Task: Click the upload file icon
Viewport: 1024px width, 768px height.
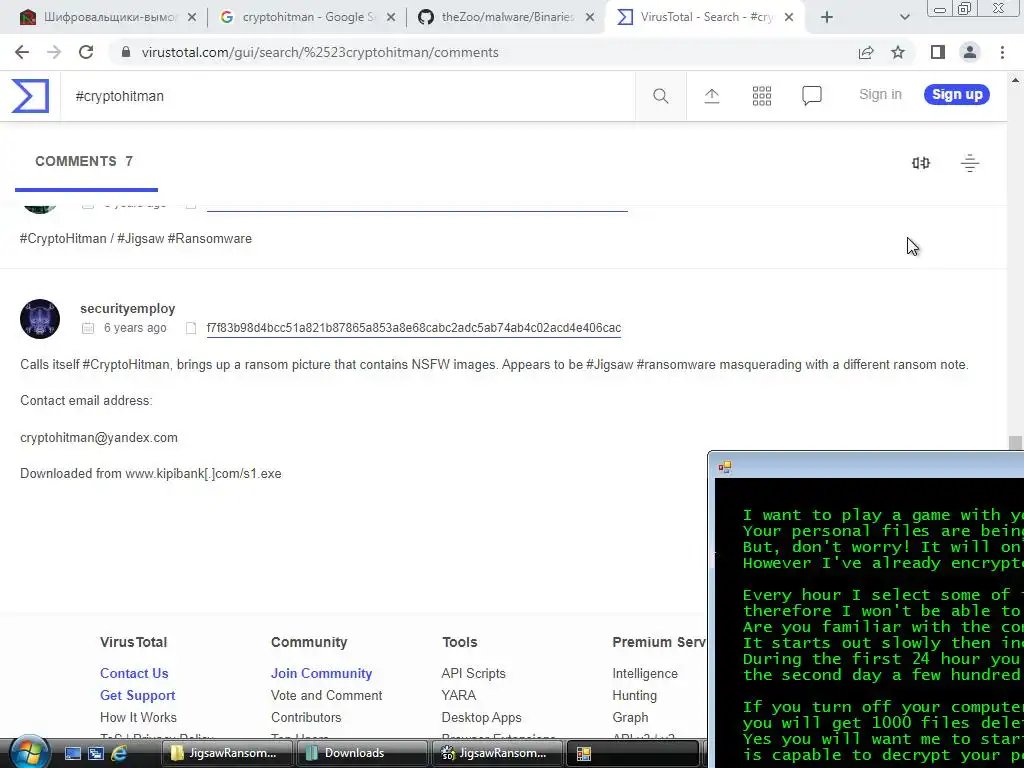Action: [712, 96]
